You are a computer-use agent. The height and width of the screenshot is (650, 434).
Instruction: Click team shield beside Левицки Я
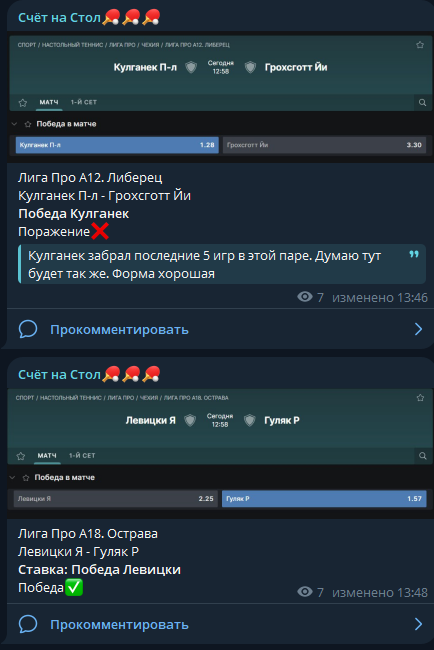(190, 420)
